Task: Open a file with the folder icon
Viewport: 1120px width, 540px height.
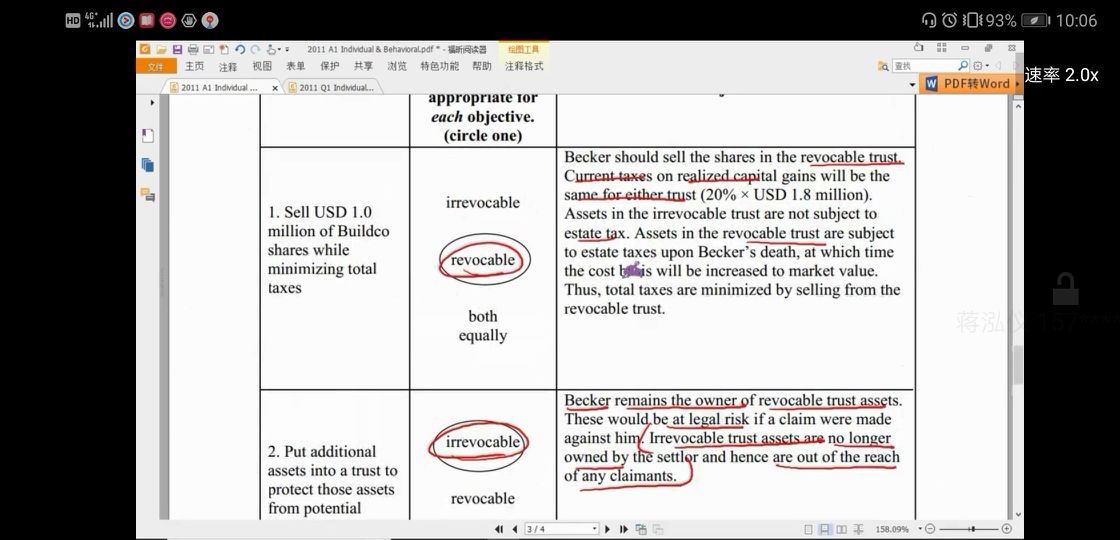Action: click(x=161, y=49)
